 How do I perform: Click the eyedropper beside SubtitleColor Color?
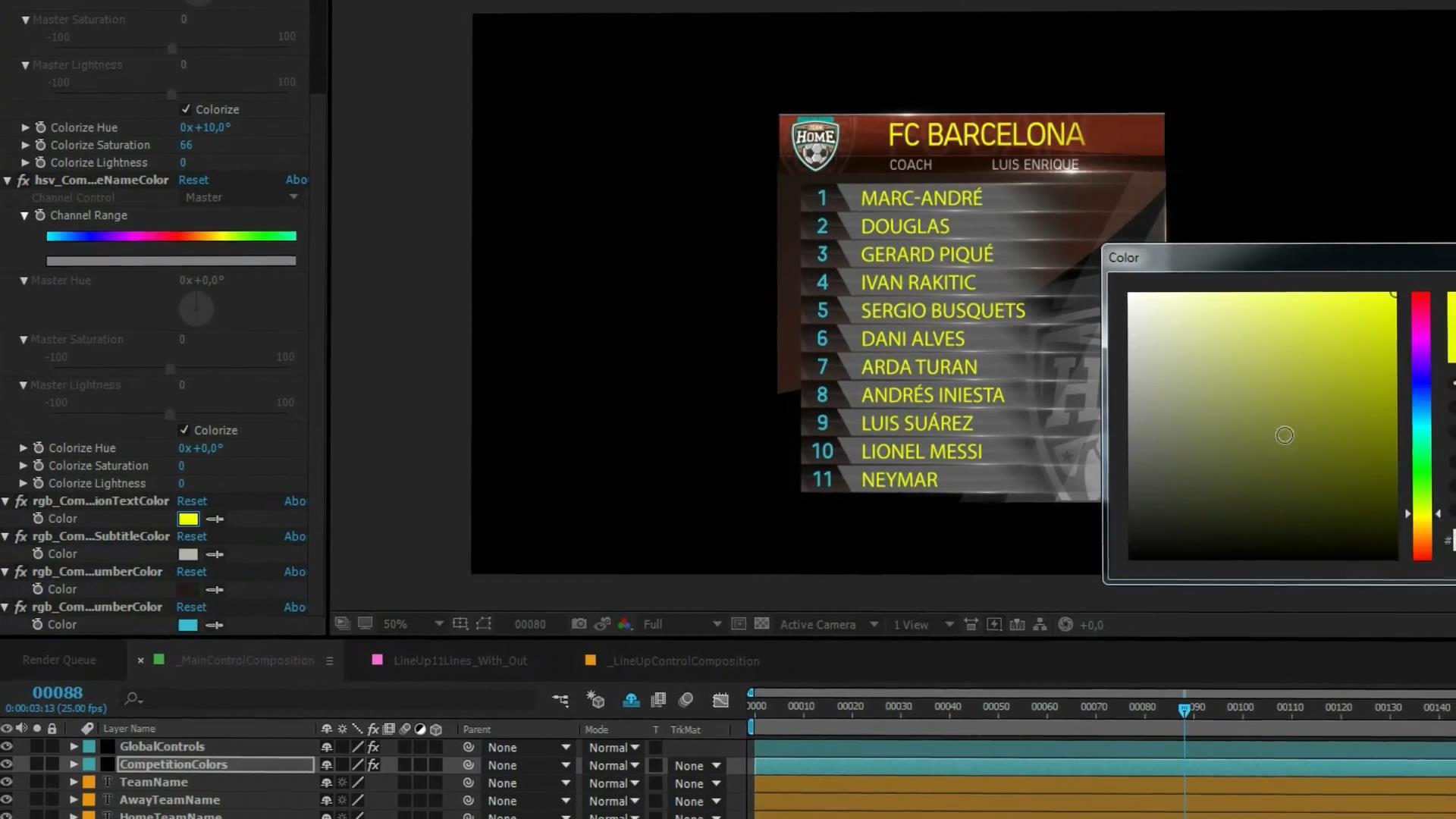click(x=215, y=554)
